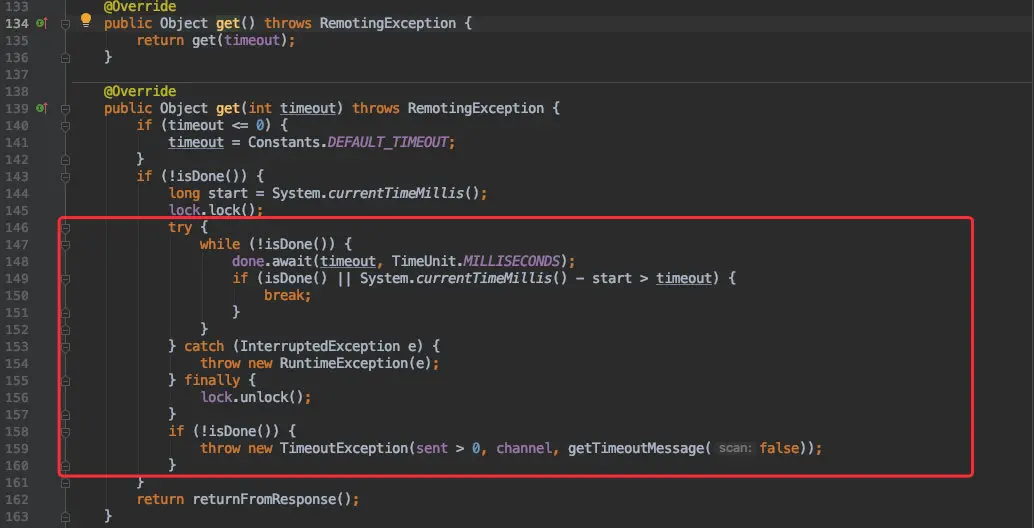Fold the inner if block at line 149
1034x528 pixels.
click(x=65, y=279)
